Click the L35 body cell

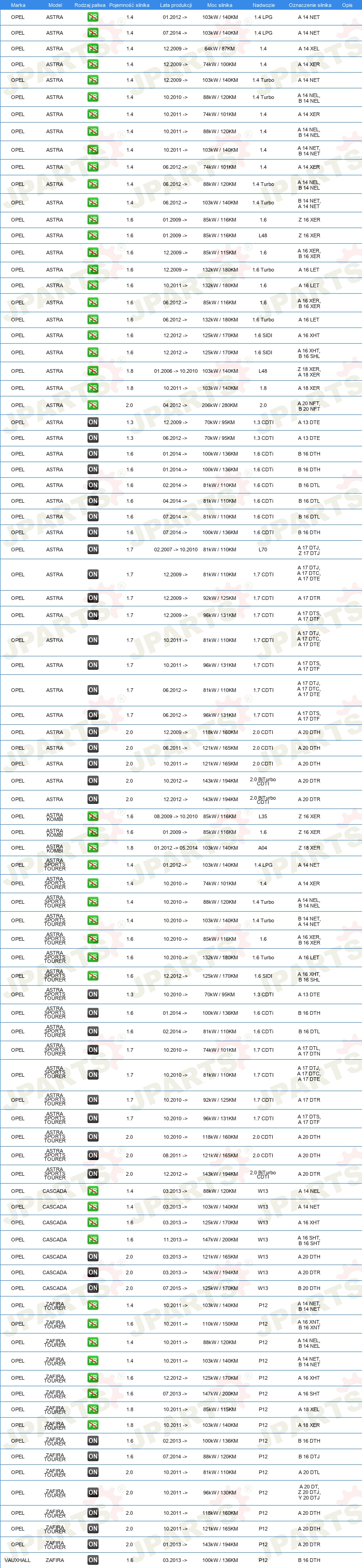pyautogui.click(x=262, y=816)
